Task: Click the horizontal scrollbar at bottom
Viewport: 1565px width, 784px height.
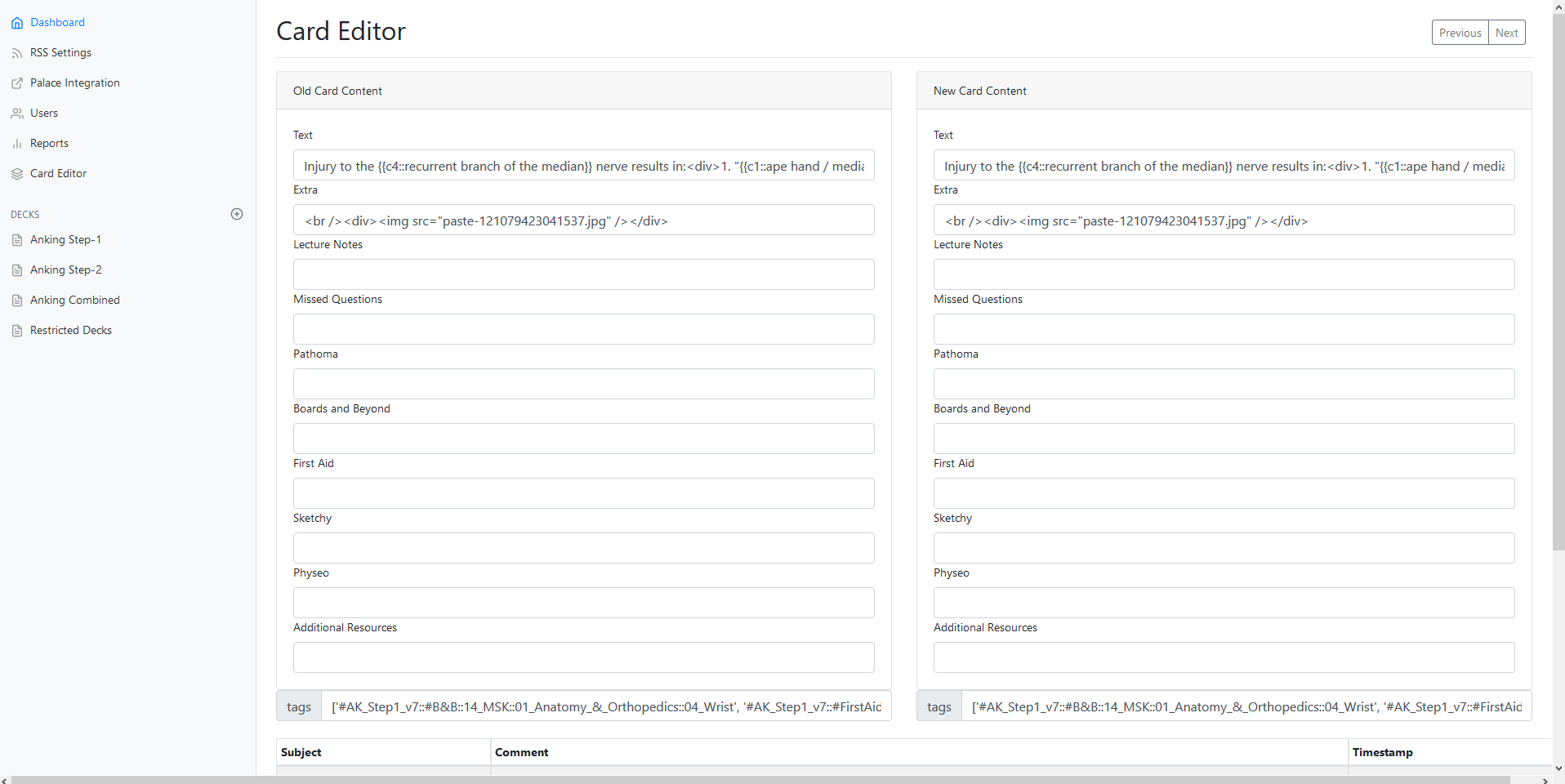Action: pos(760,780)
